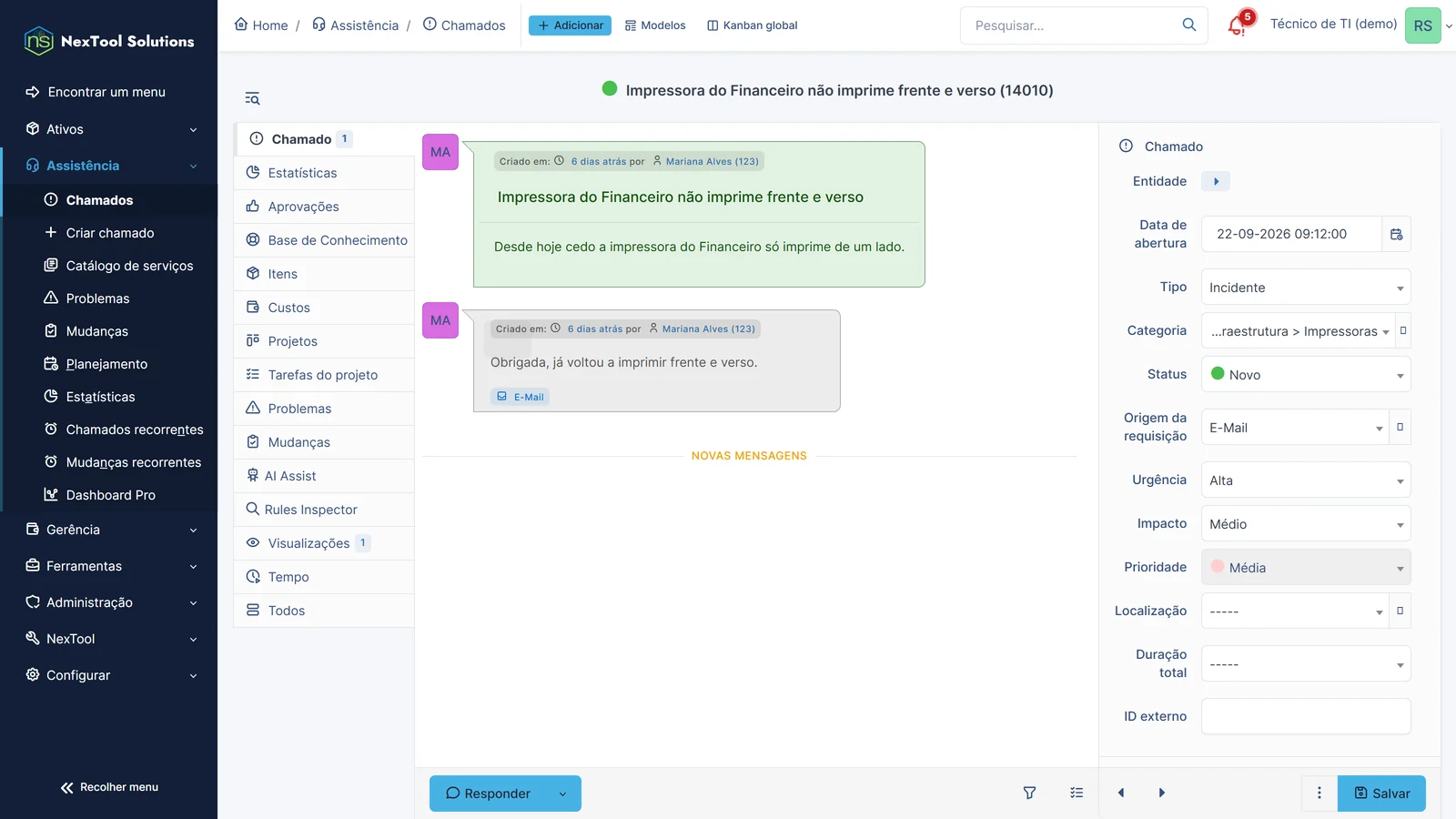Go to the previous ticket arrow
Viewport: 1456px width, 819px height.
point(1121,793)
